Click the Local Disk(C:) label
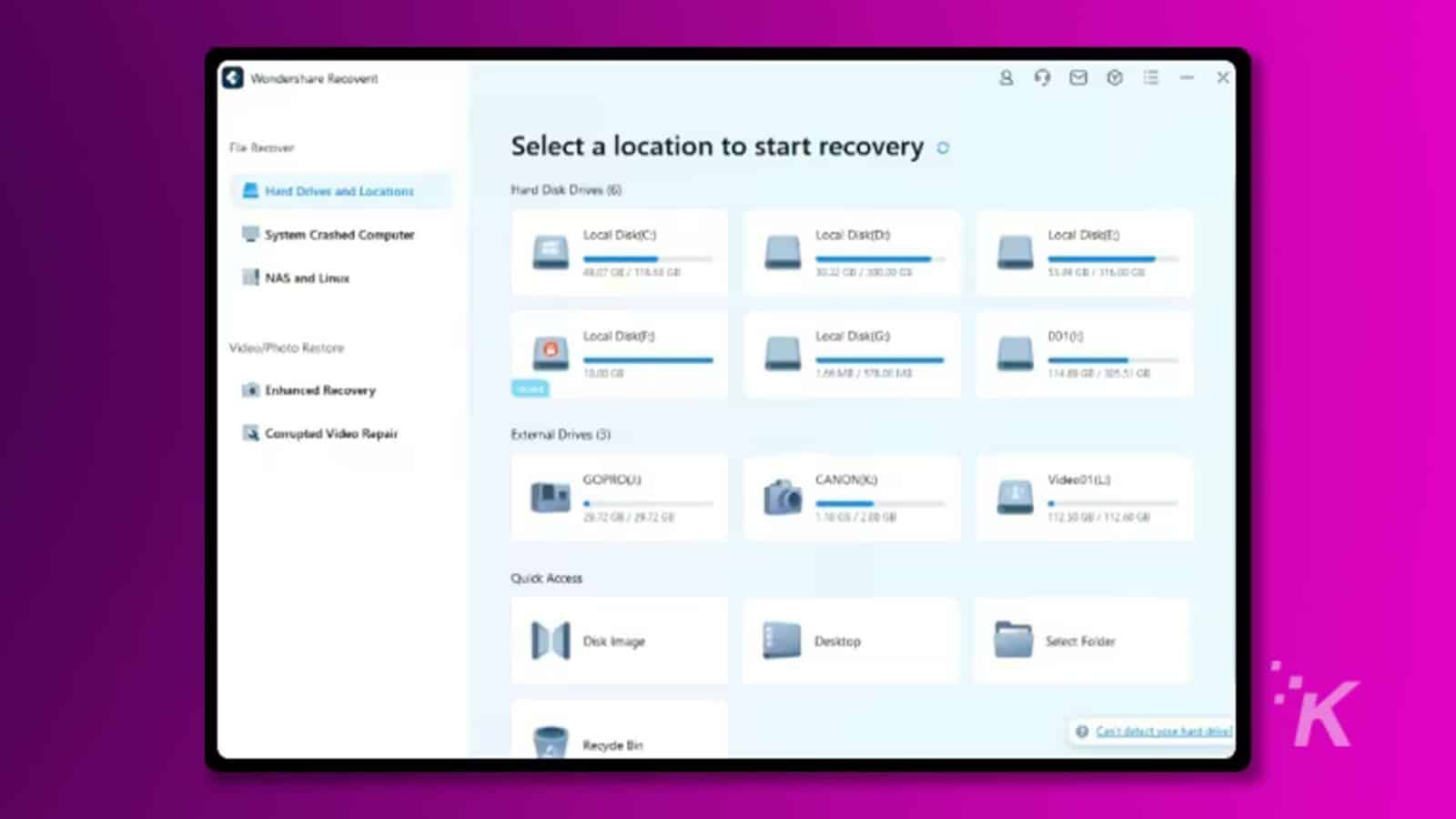The image size is (1456, 819). [x=620, y=235]
